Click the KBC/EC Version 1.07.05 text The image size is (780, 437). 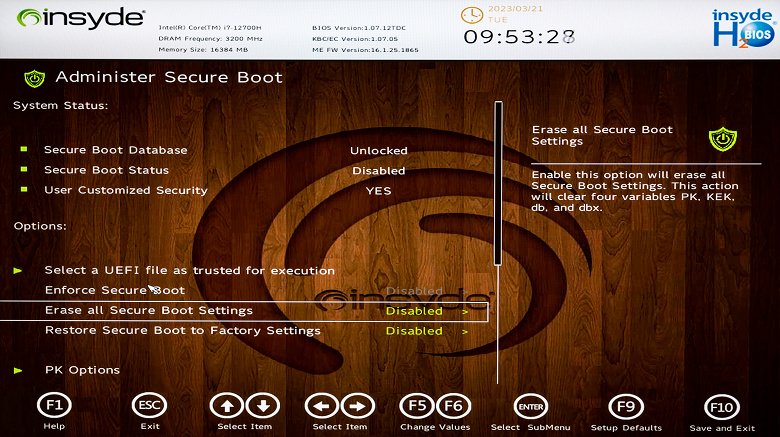[x=355, y=39]
